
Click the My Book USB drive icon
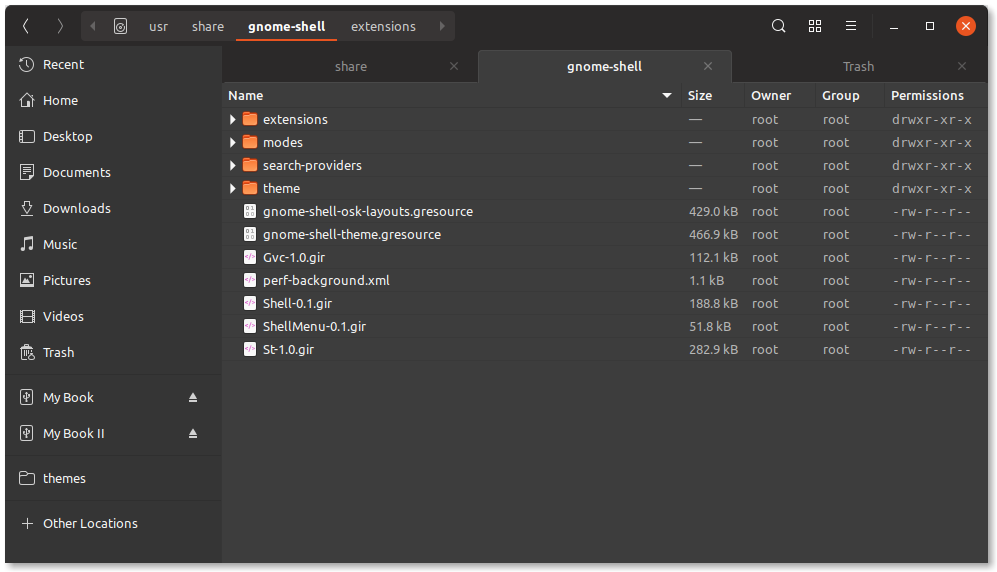click(x=26, y=397)
